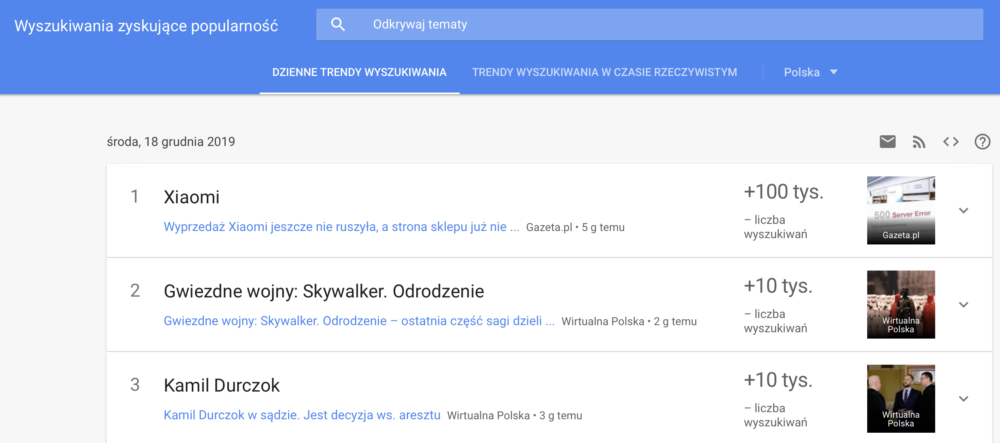
Task: Click Kamil Durczok '+10 tys.' search count
Action: [x=778, y=381]
